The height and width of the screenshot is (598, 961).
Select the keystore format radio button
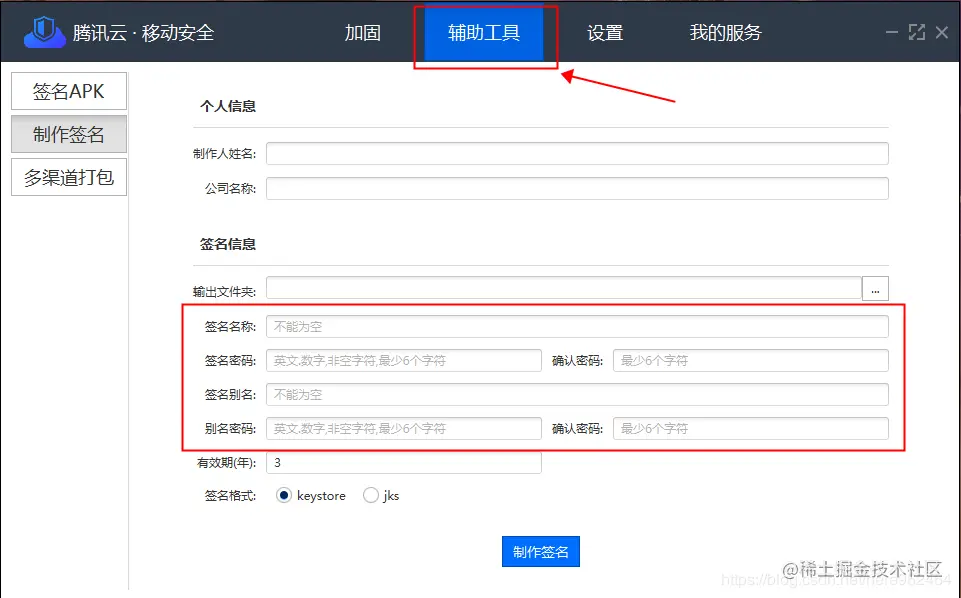pos(284,495)
